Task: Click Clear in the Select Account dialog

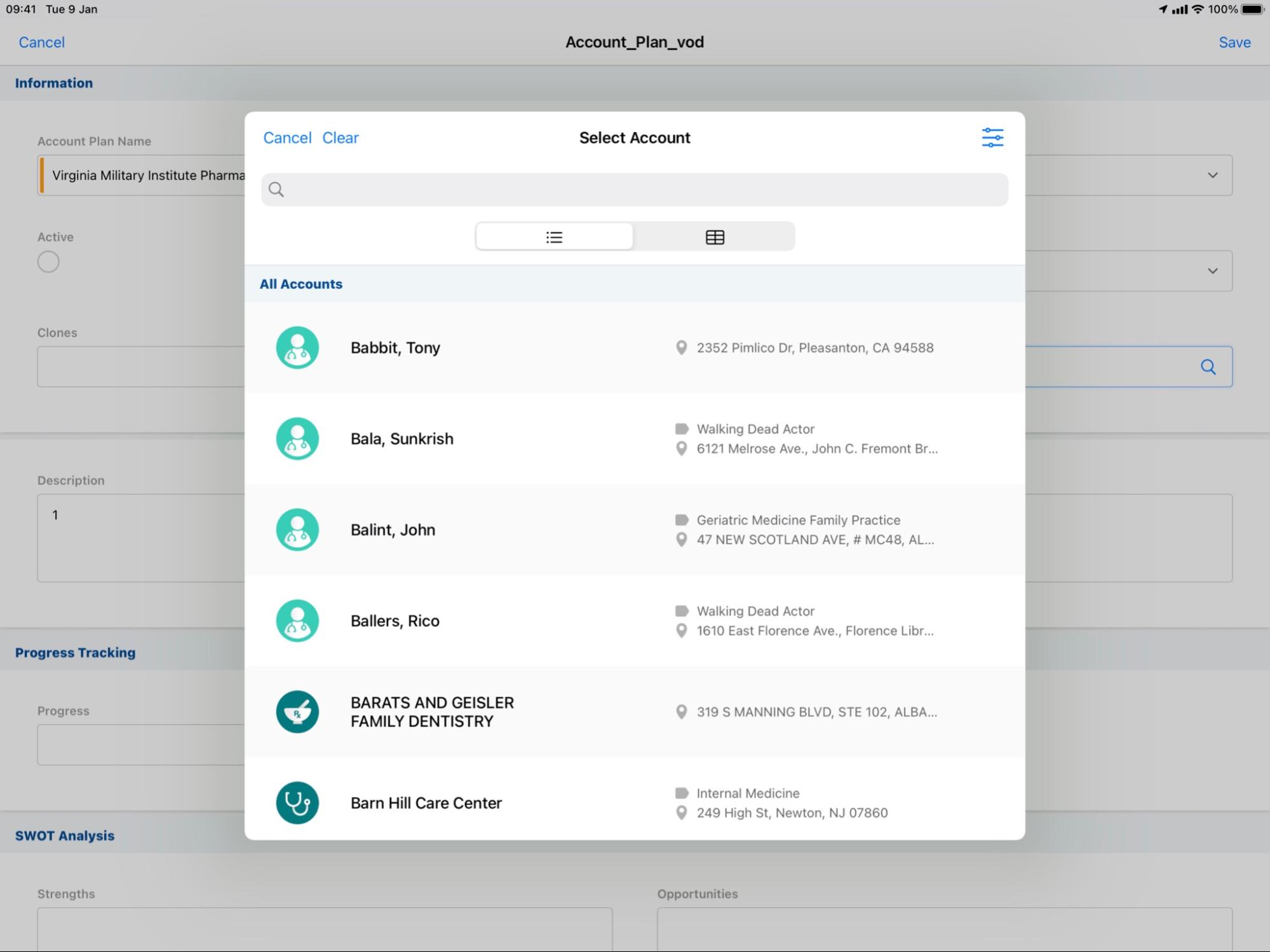Action: click(341, 138)
